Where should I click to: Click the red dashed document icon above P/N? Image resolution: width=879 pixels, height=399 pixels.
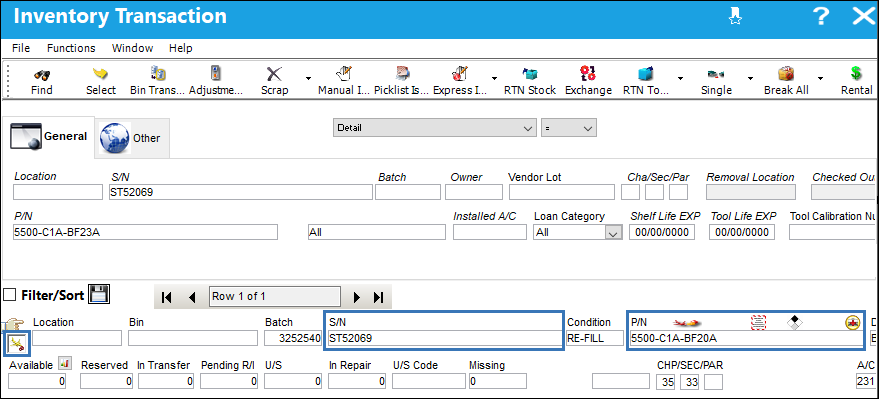pyautogui.click(x=758, y=322)
